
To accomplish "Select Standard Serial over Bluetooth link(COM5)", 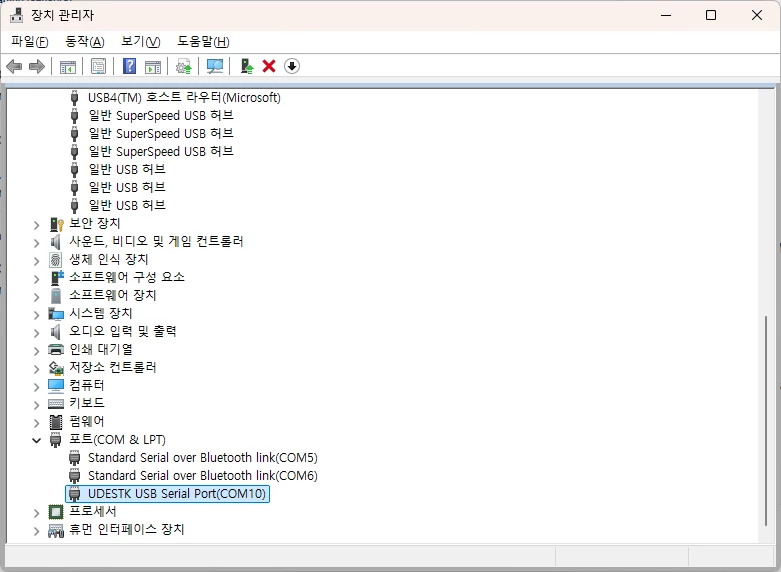I will (x=203, y=457).
